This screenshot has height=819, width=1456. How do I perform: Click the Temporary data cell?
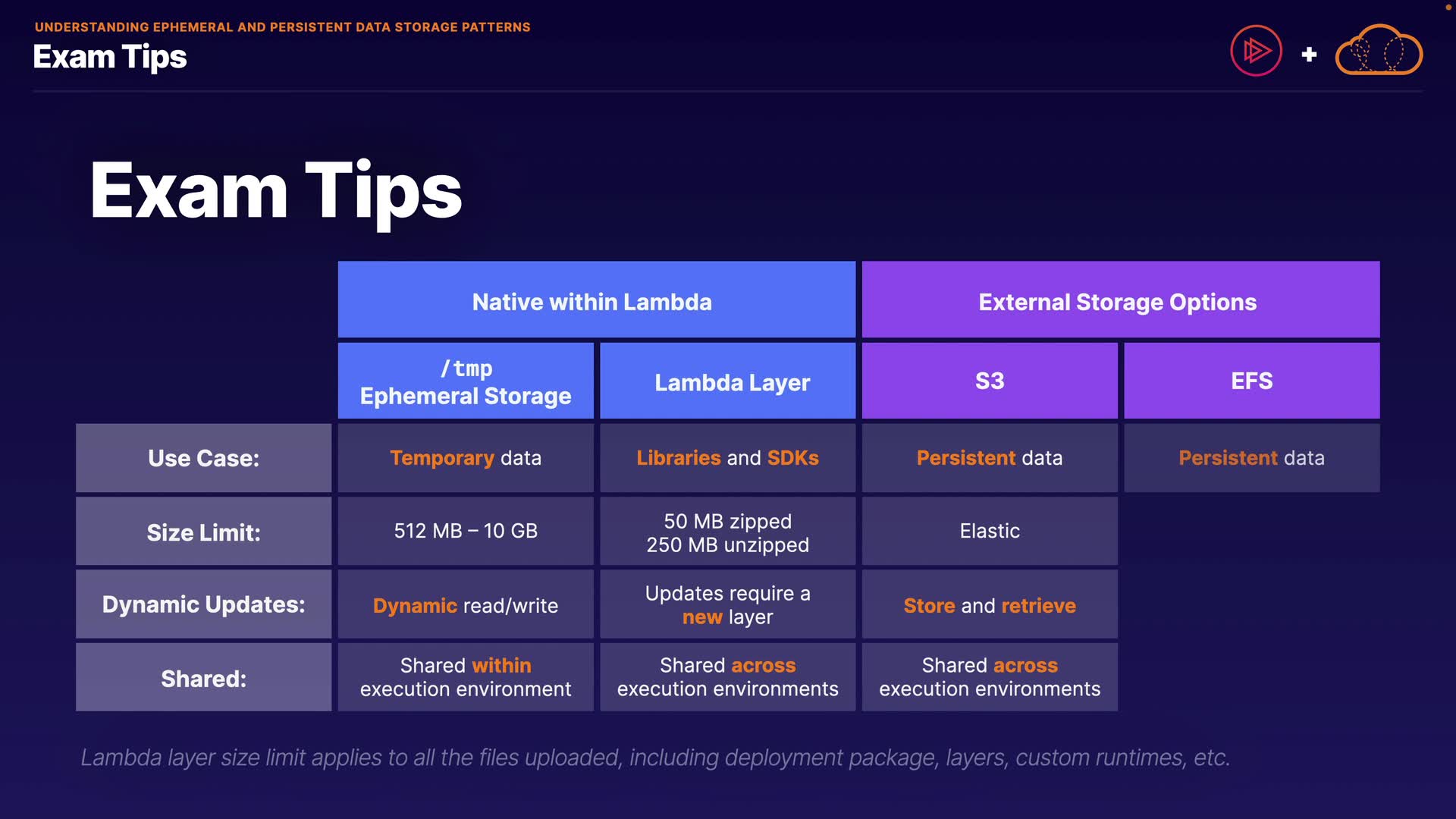coord(466,458)
